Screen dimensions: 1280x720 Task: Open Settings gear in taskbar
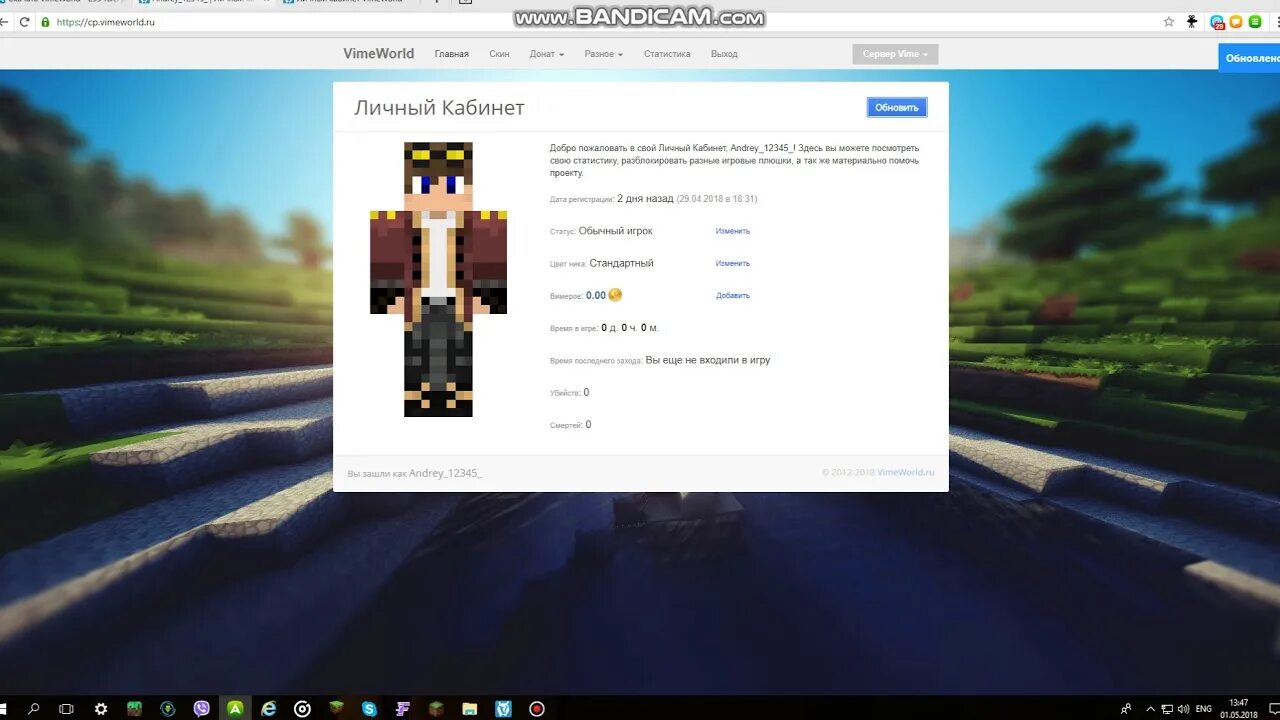point(101,709)
